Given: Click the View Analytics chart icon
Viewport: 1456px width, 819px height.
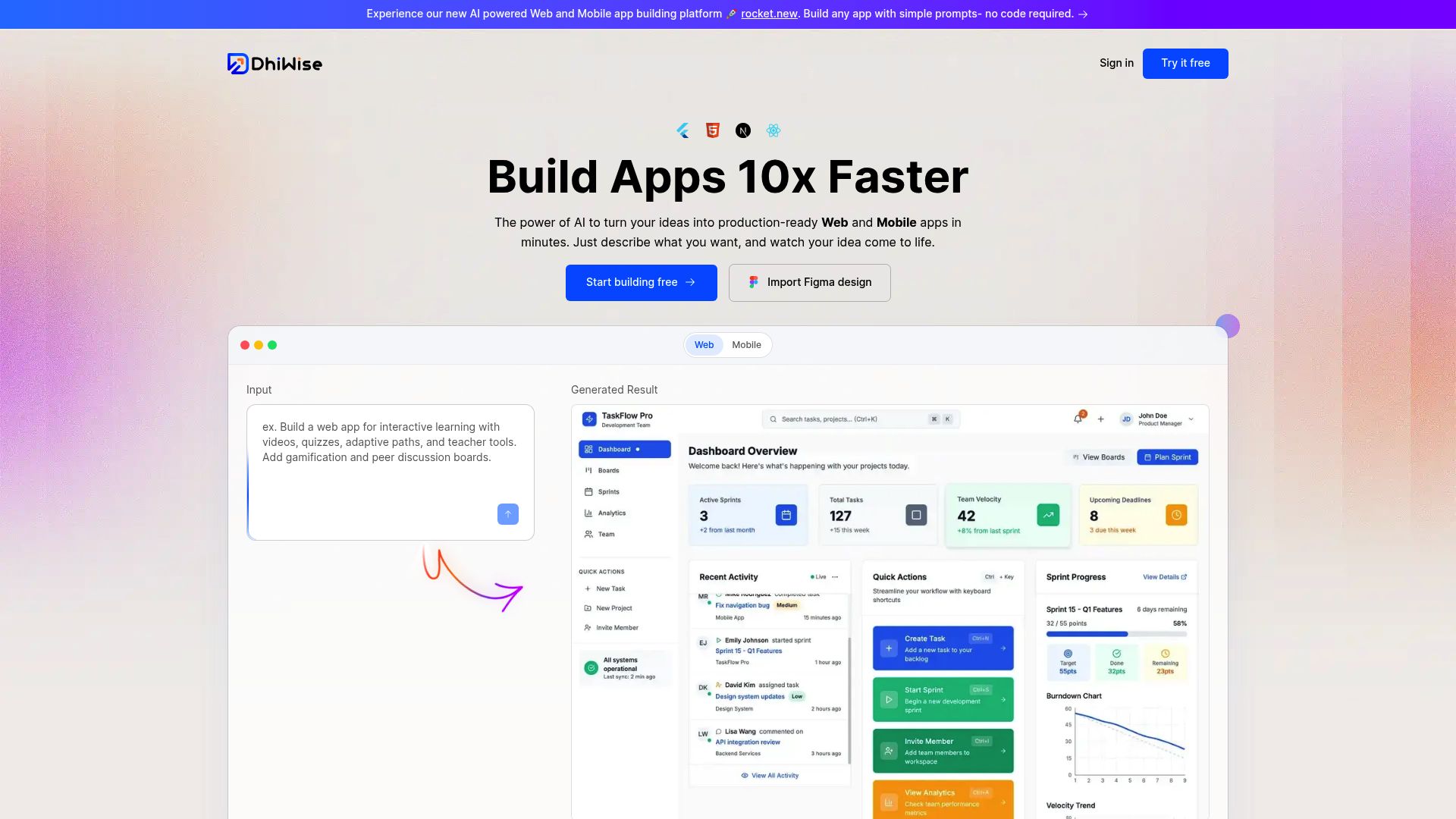Looking at the screenshot, I should point(889,802).
